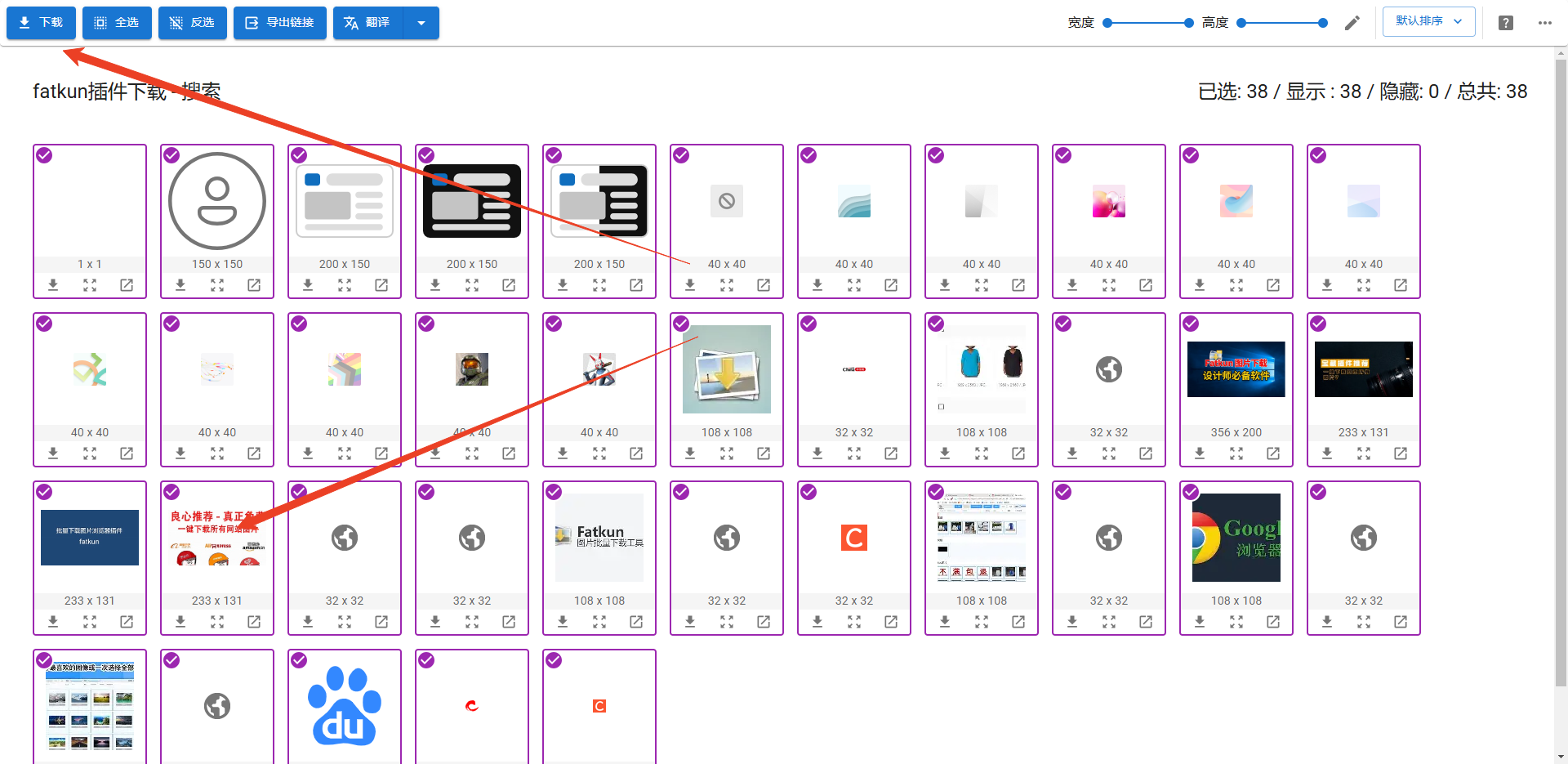Uncheck the 150 x 150 avatar image
The image size is (1568, 764).
(x=172, y=155)
